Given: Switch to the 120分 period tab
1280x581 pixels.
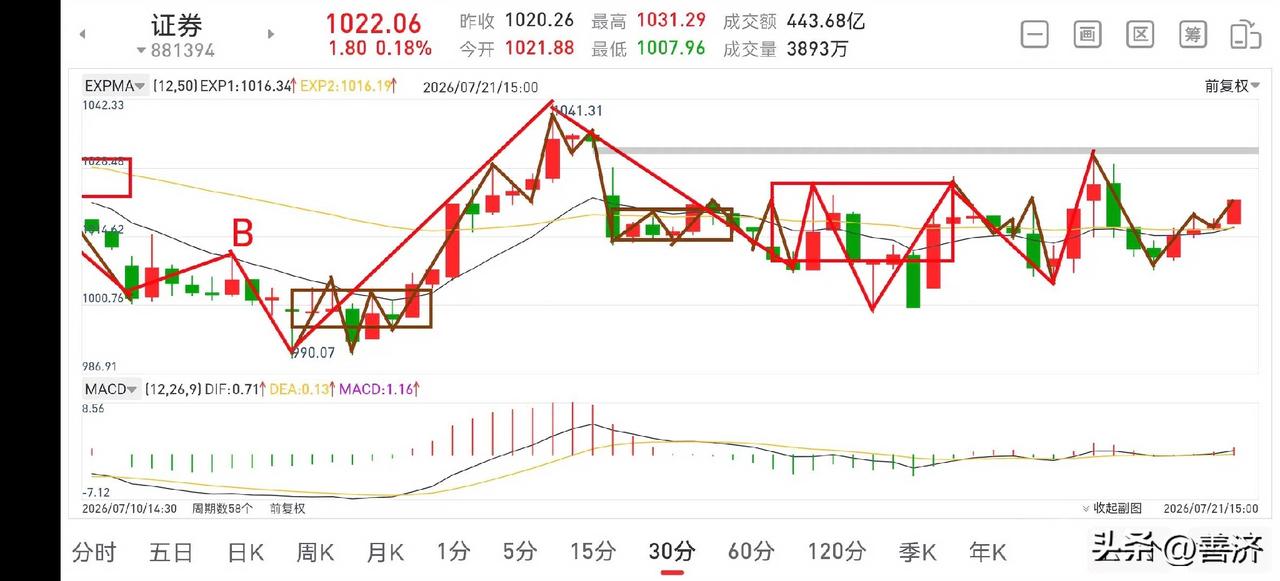Looking at the screenshot, I should (836, 551).
